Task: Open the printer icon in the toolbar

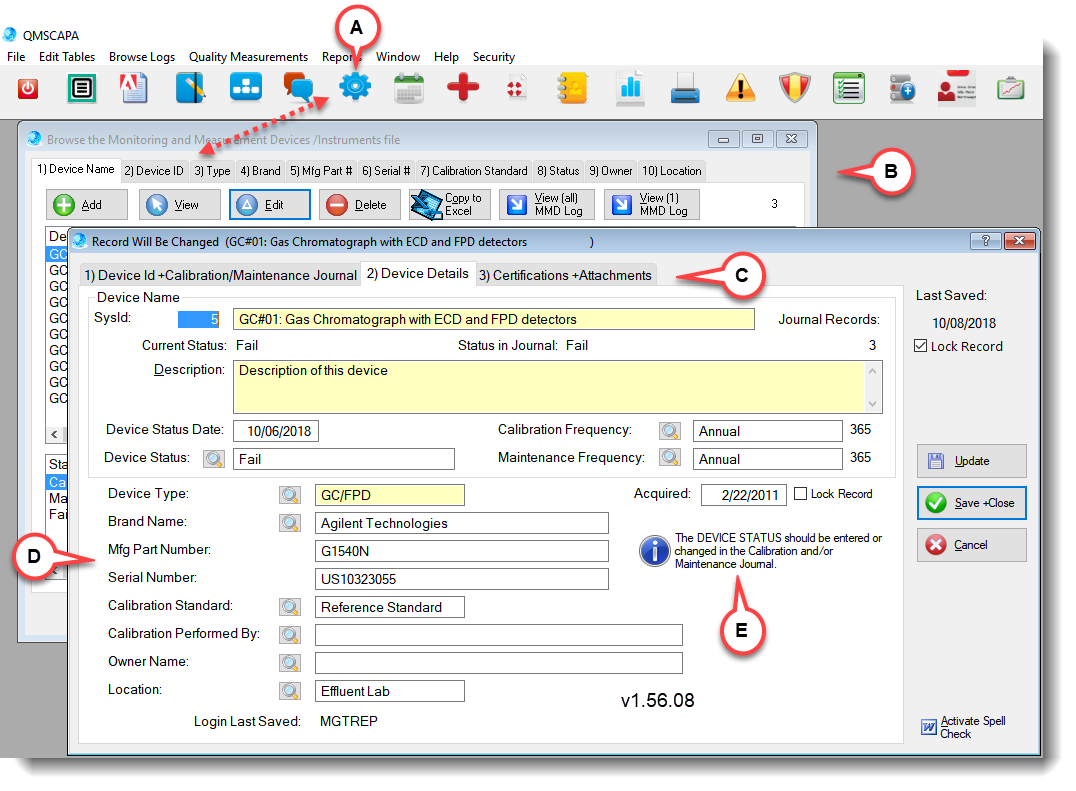Action: [685, 89]
